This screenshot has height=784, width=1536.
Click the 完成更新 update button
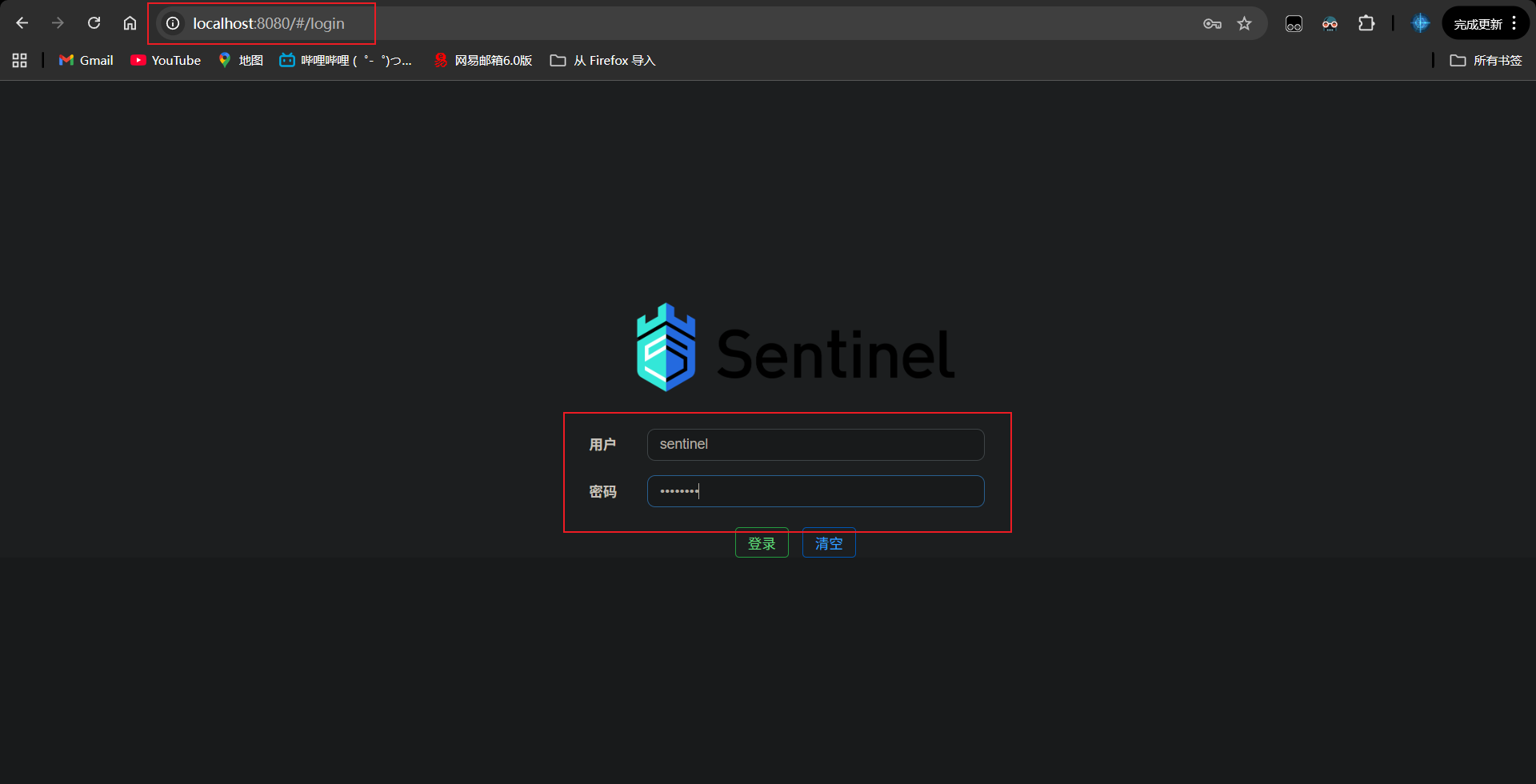1477,24
